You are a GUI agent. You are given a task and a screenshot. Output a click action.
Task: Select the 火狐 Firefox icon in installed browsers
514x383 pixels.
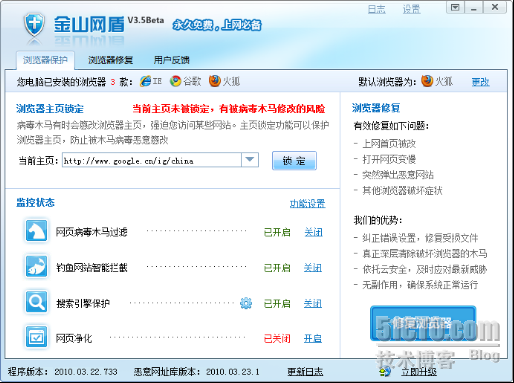pyautogui.click(x=215, y=81)
